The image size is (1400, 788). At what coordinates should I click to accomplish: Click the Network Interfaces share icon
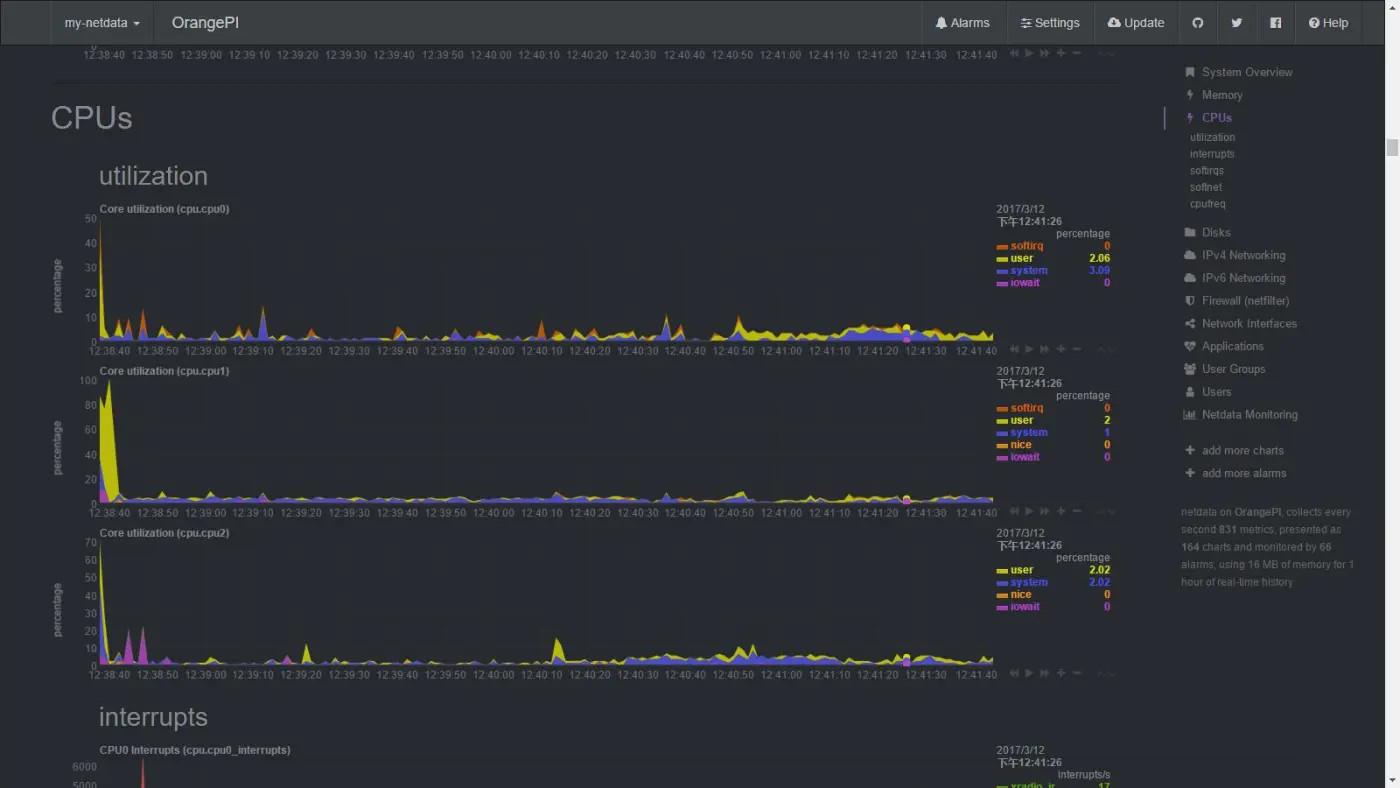[x=1190, y=324]
